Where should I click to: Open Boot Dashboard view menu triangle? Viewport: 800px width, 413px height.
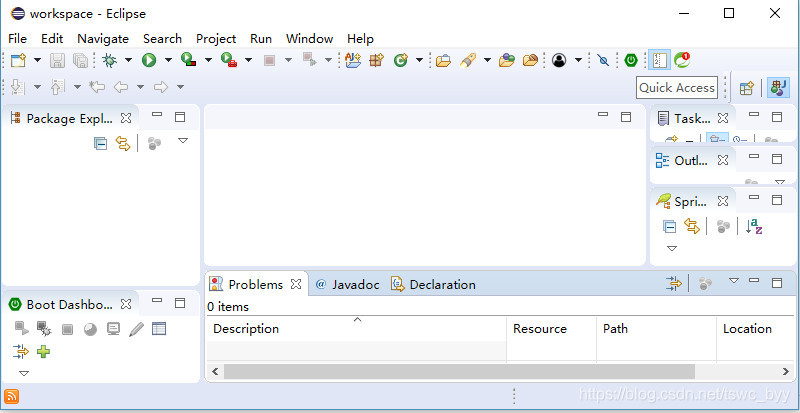click(24, 374)
